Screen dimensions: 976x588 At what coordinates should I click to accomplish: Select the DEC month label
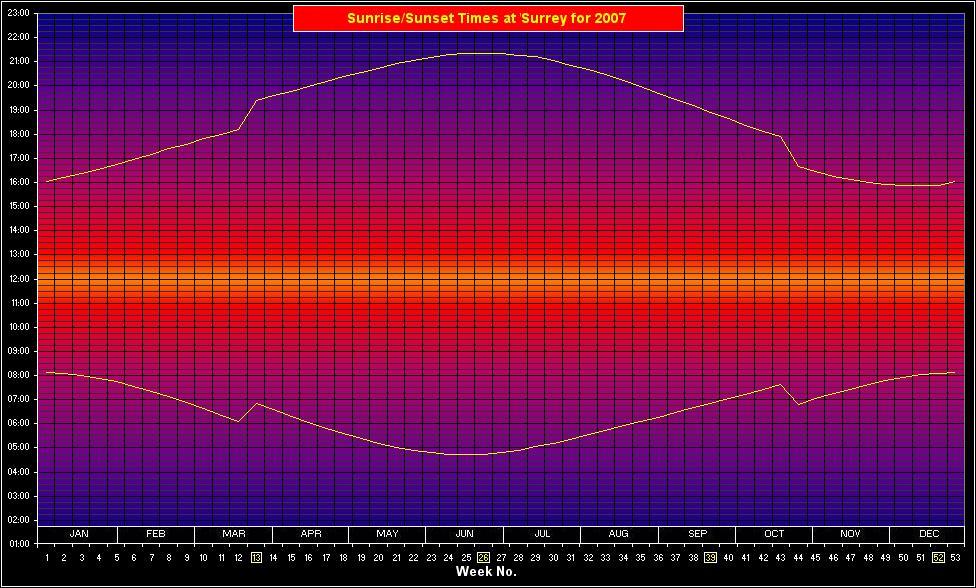click(928, 533)
